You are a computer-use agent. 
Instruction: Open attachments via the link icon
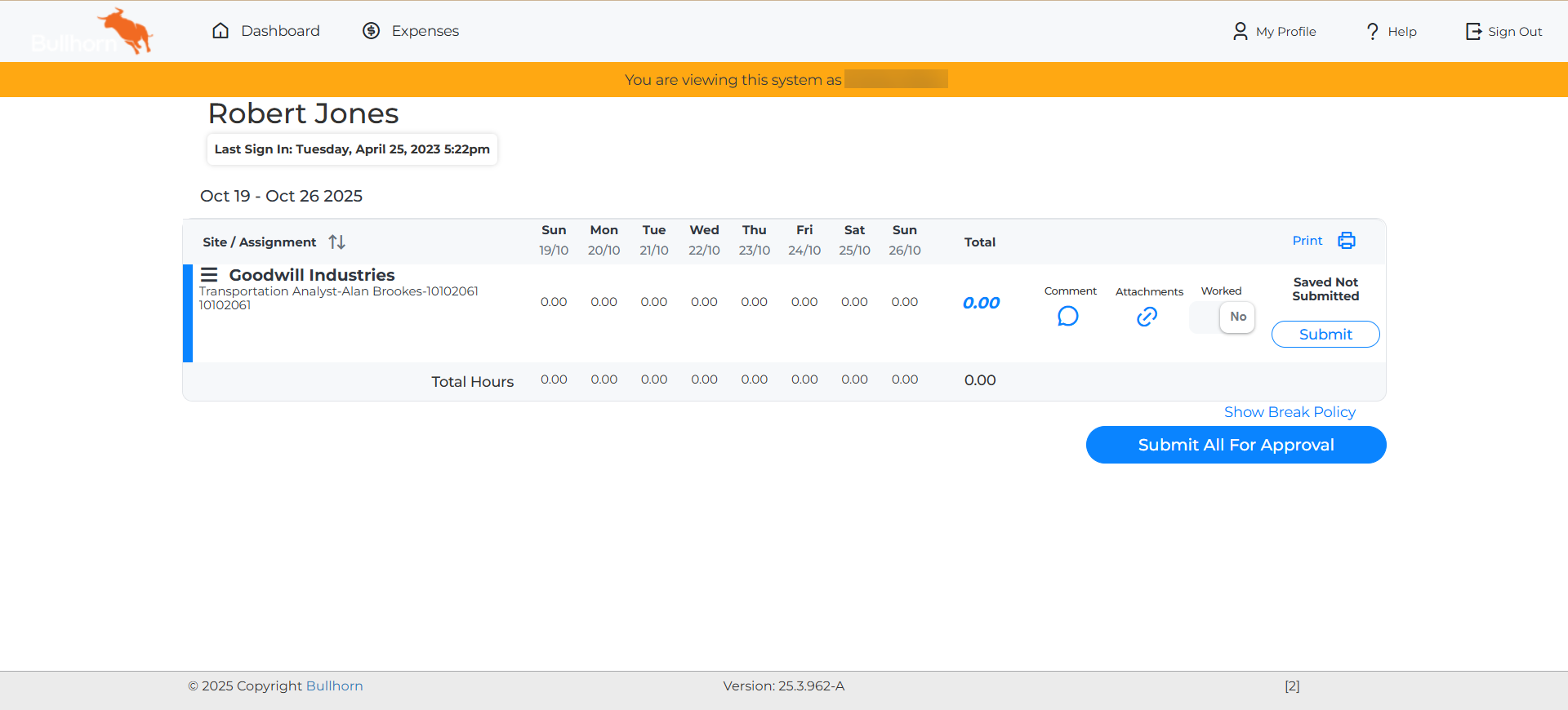(x=1147, y=317)
